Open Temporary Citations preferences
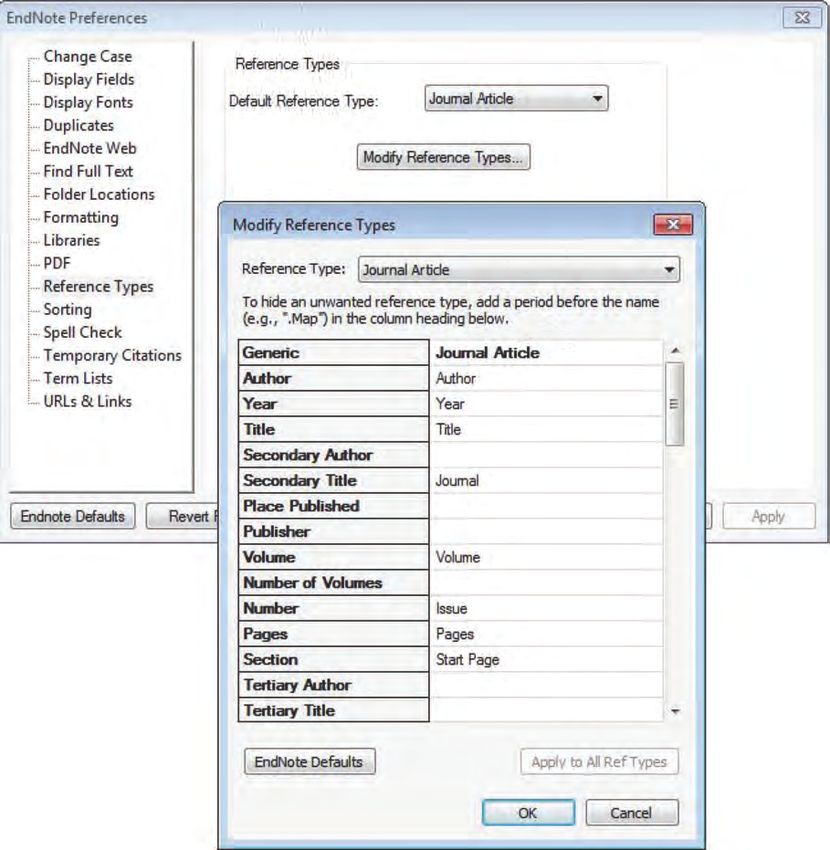The width and height of the screenshot is (830, 850). [112, 356]
